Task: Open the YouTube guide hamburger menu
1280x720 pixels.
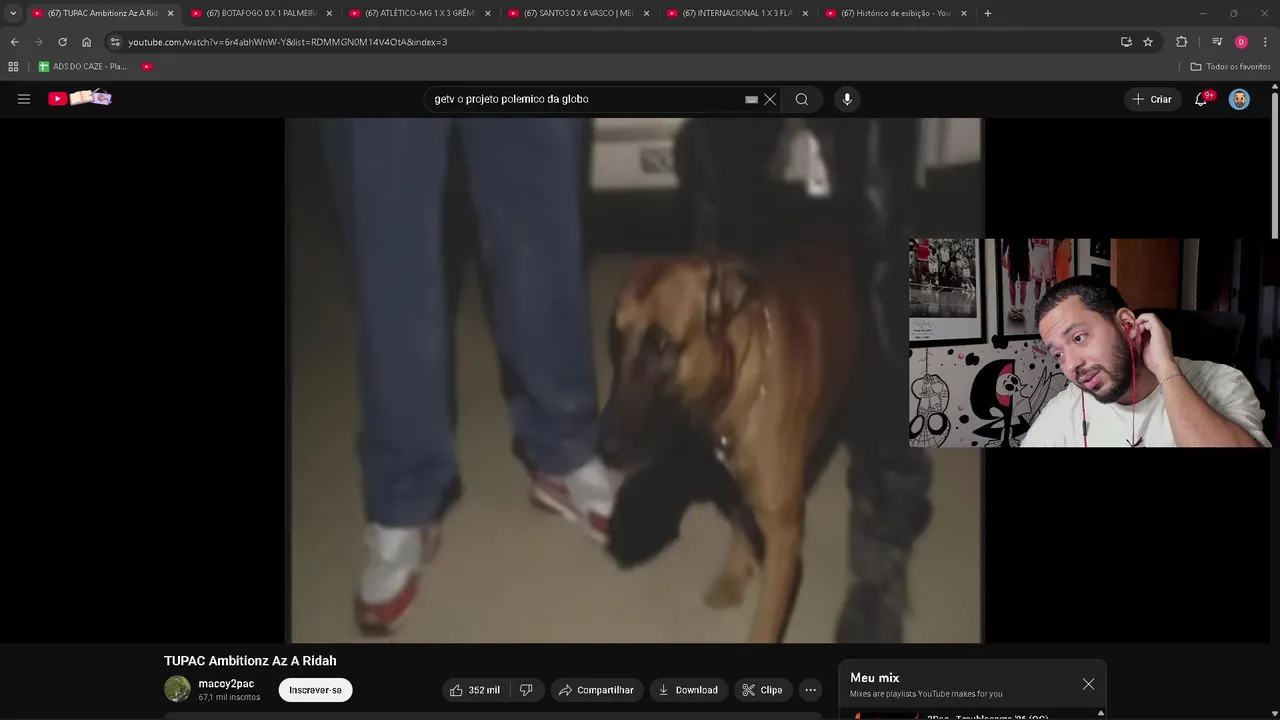Action: tap(24, 99)
